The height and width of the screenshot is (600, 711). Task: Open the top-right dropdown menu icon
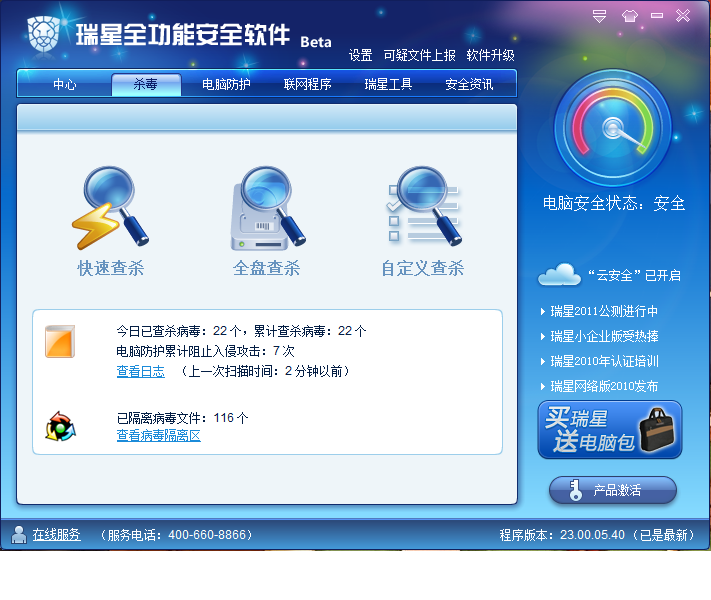pos(599,16)
